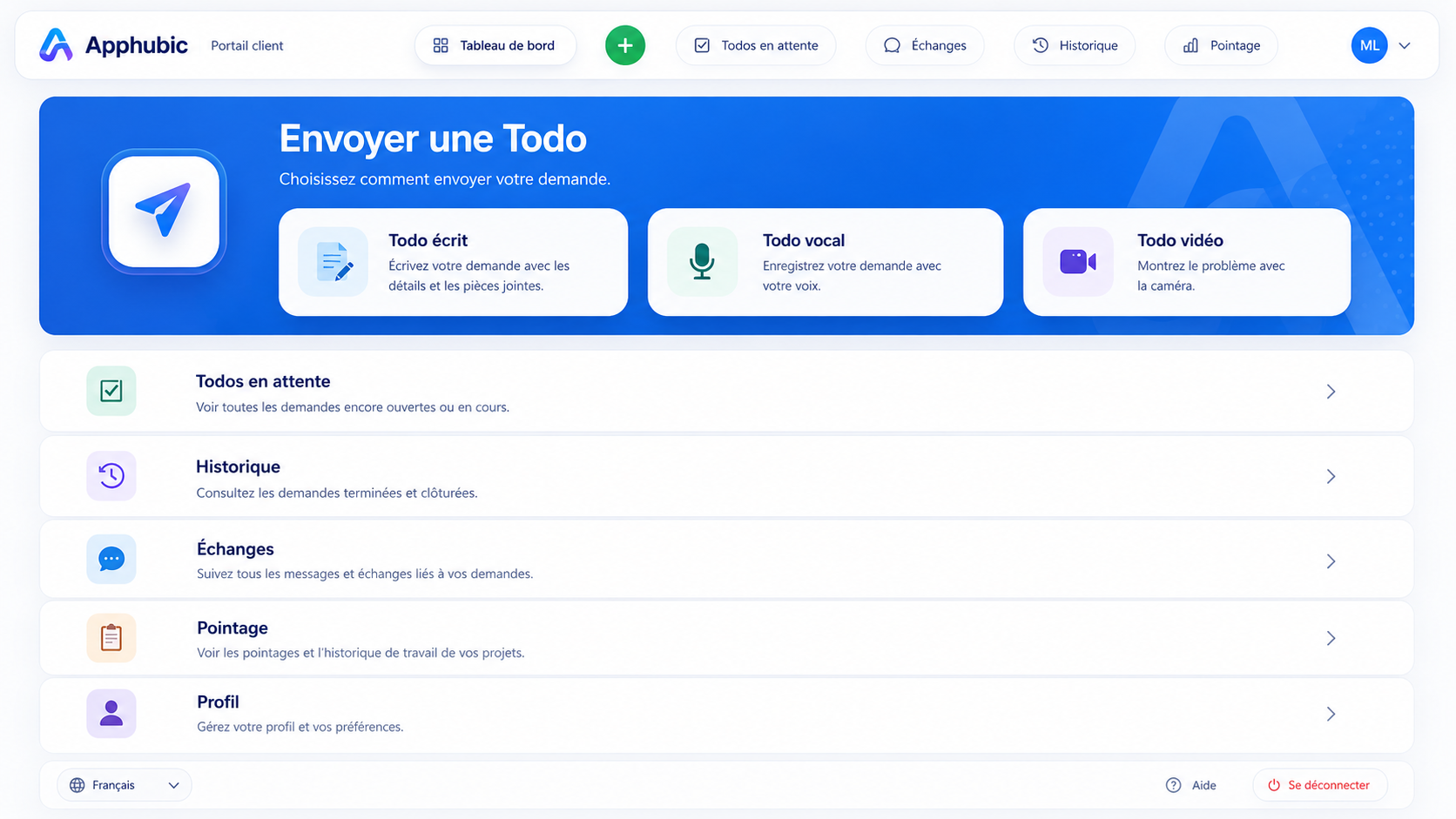Viewport: 1456px width, 819px height.
Task: Click the Envoyer une Todo heading
Action: tap(433, 138)
